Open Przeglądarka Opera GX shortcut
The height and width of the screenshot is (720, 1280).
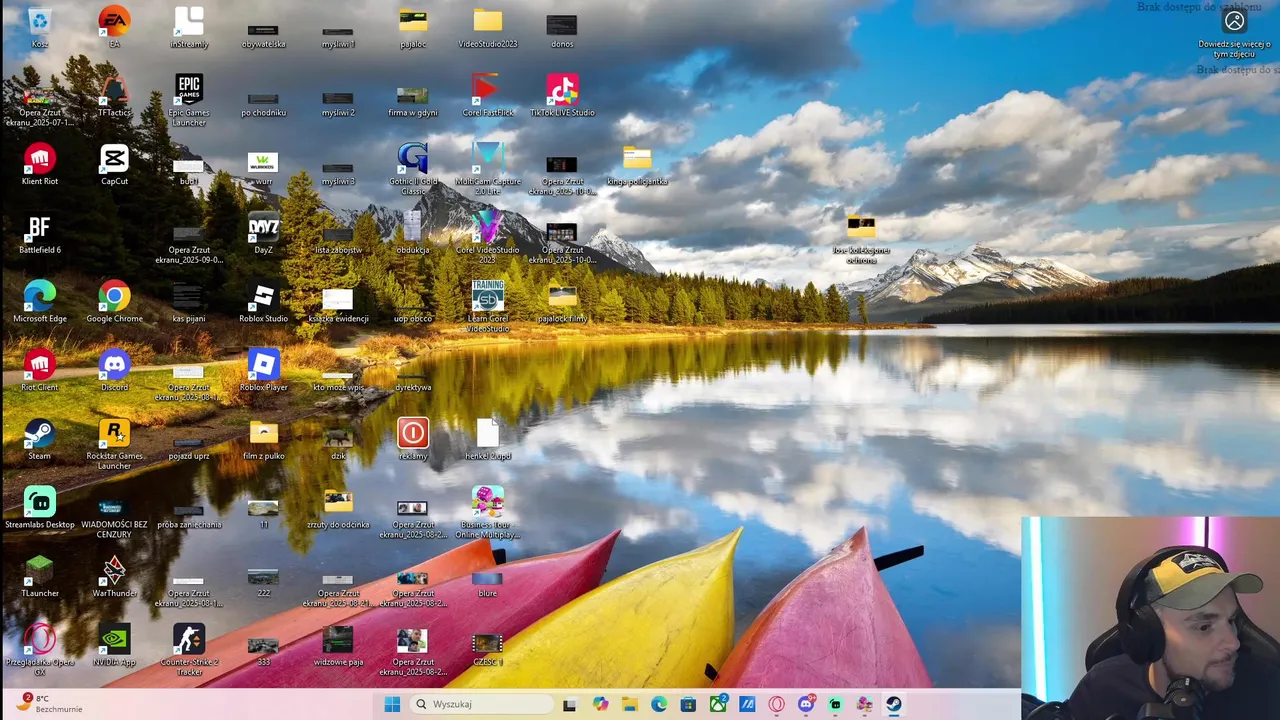pyautogui.click(x=39, y=650)
